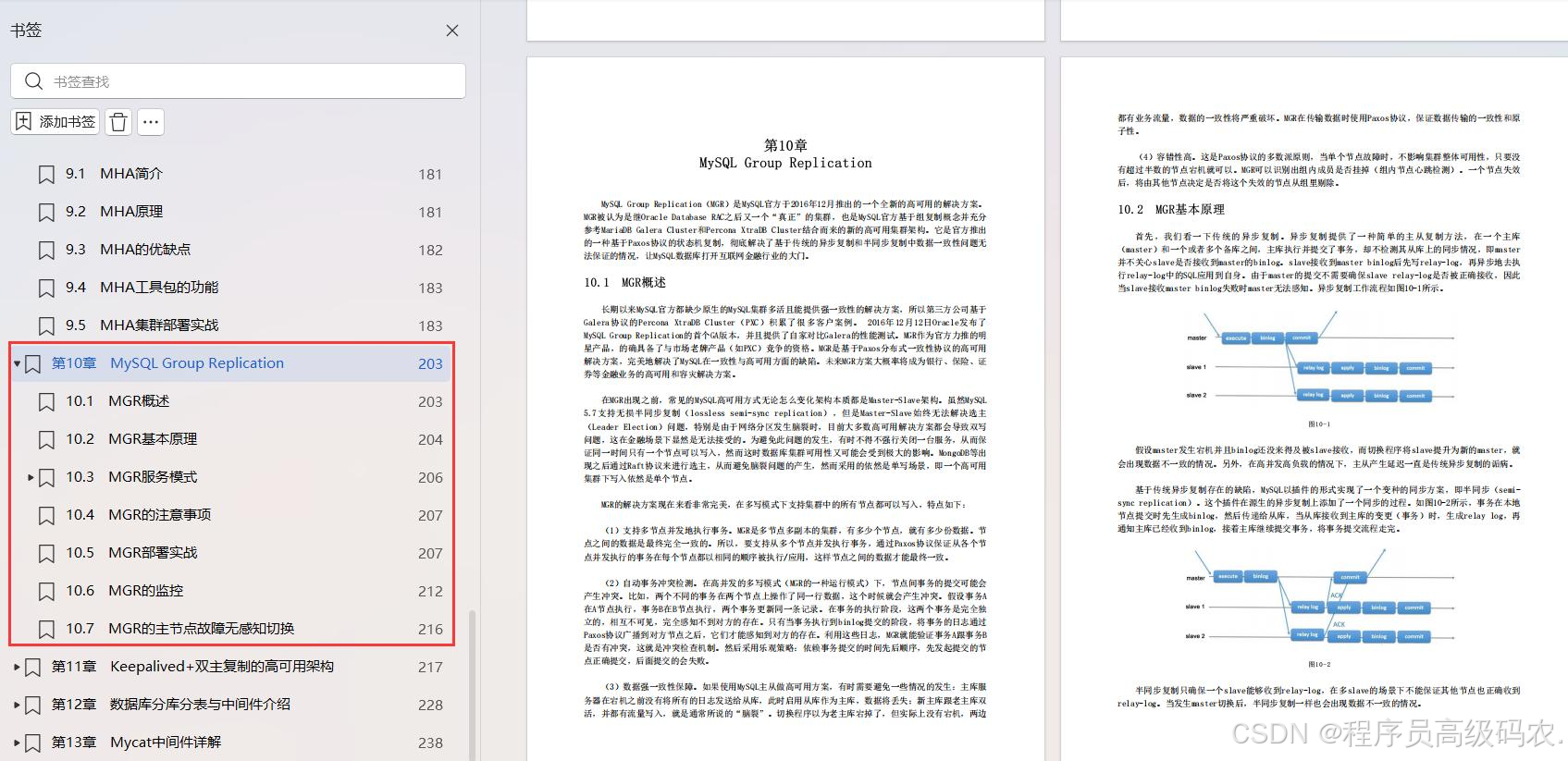Close the 书签 bookmarks panel
The image size is (1568, 761).
tap(452, 31)
